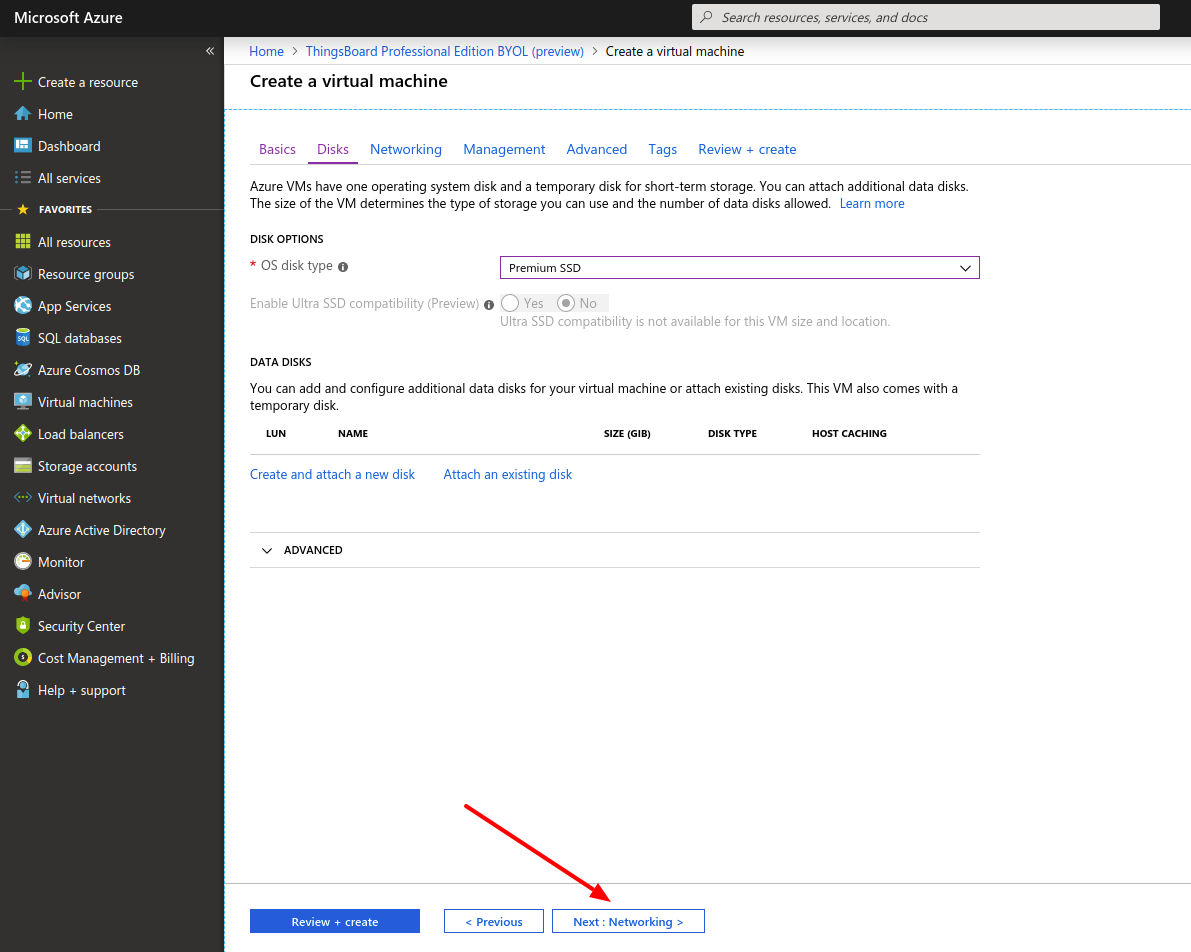This screenshot has height=952, width=1191.
Task: Click the Search resources, services, and docs field
Action: [926, 17]
